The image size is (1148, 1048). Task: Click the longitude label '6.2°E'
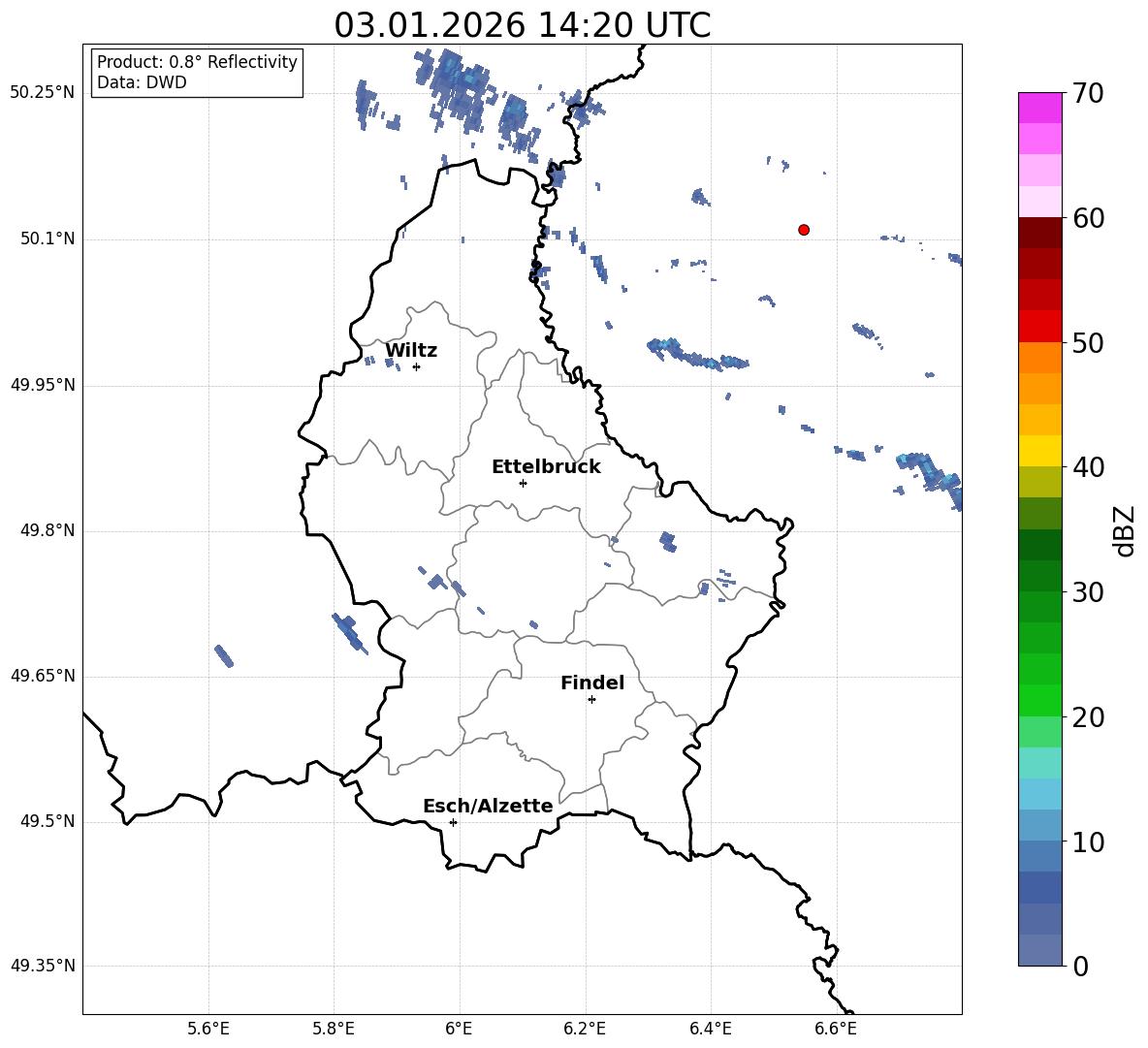(585, 1029)
